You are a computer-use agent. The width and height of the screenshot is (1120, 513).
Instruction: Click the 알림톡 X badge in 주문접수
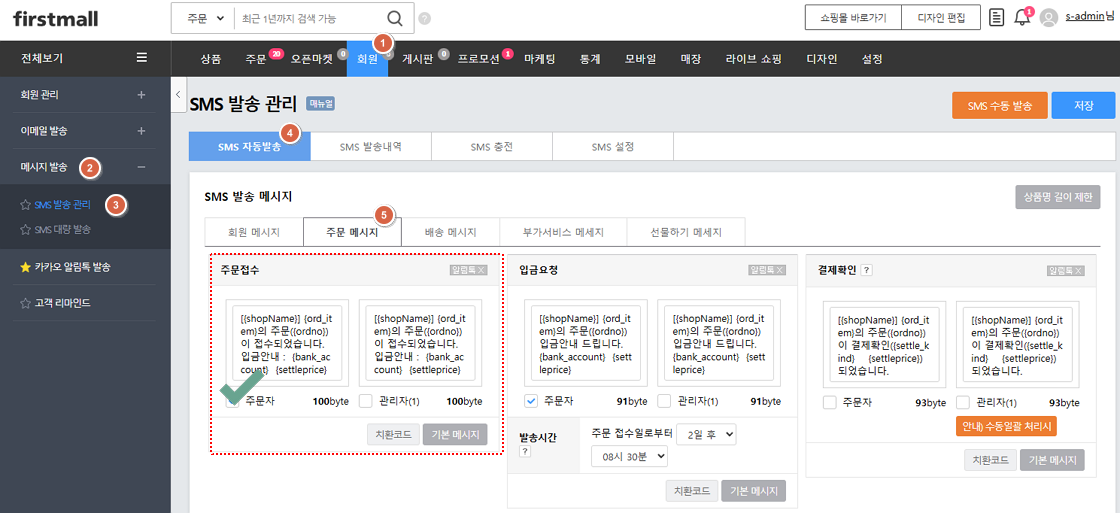pyautogui.click(x=467, y=270)
